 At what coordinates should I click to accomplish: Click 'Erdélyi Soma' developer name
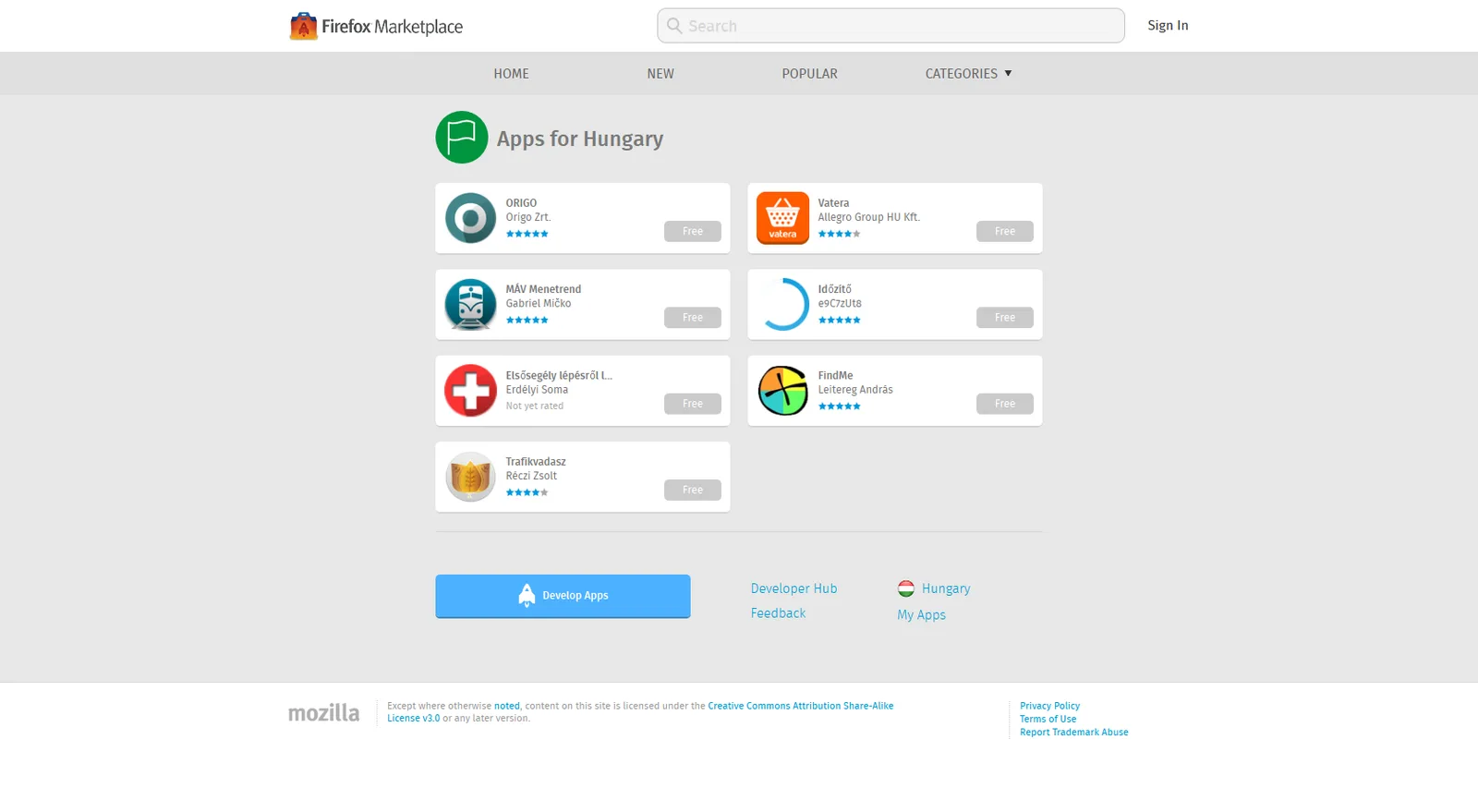pyautogui.click(x=537, y=390)
